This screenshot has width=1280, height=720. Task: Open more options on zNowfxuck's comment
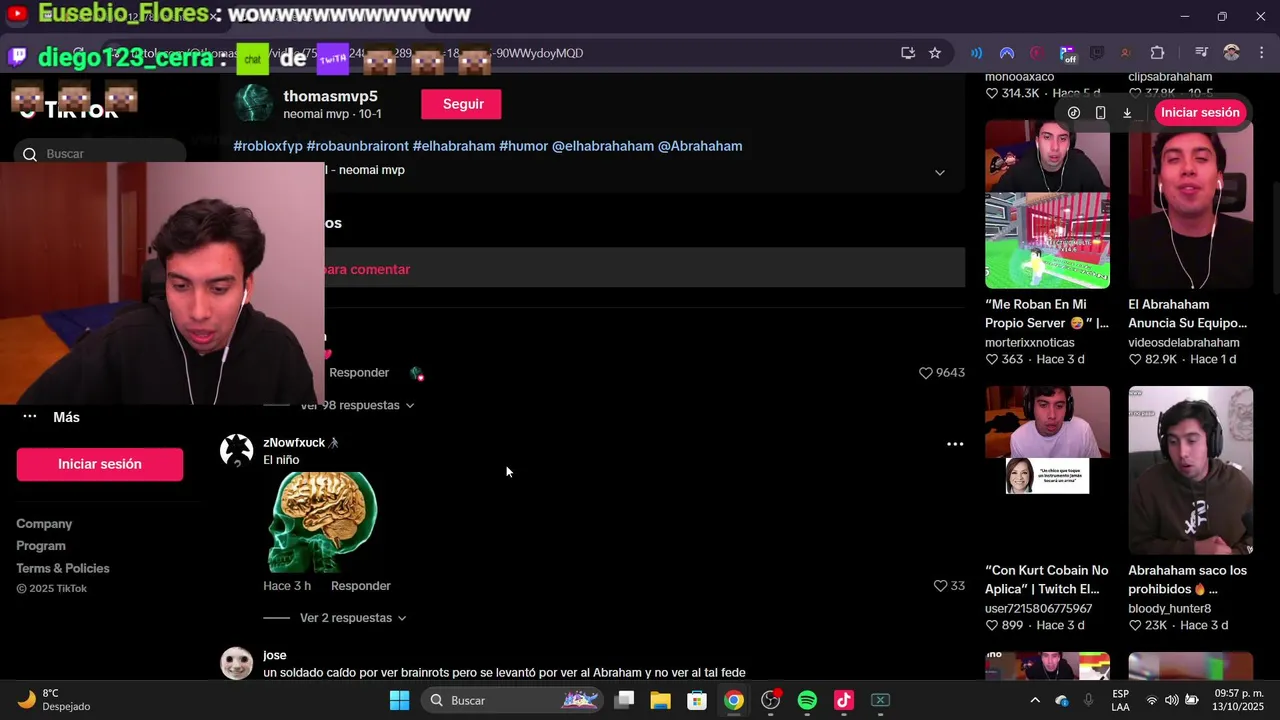[955, 444]
